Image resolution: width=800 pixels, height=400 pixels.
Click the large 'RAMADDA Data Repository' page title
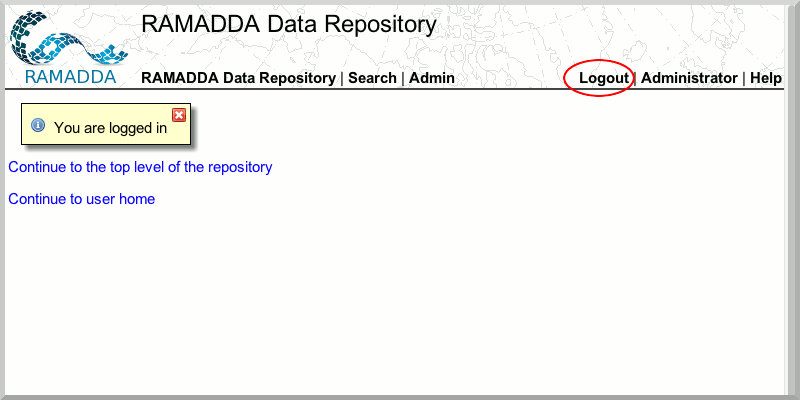(x=289, y=25)
